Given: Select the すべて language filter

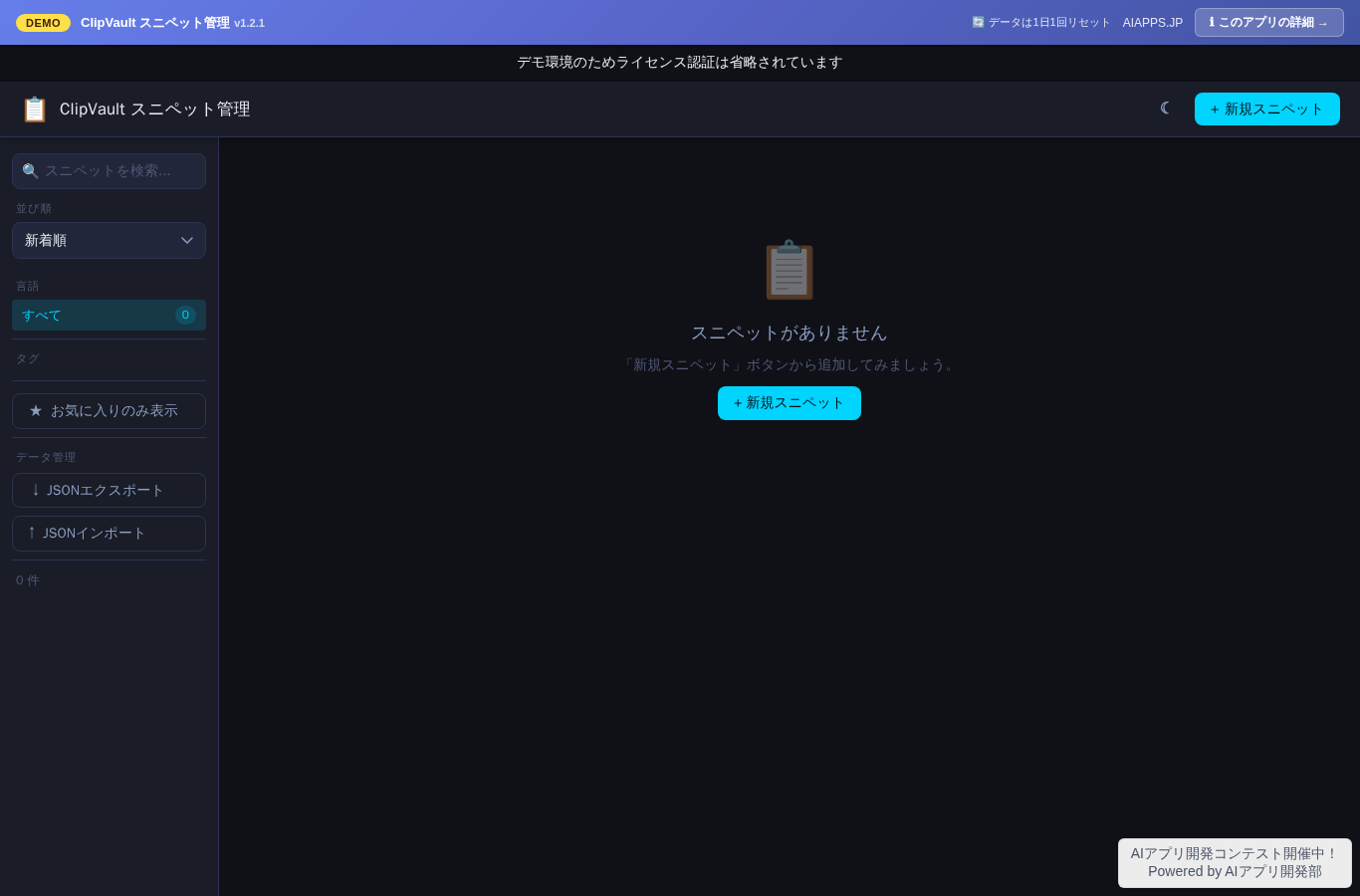Looking at the screenshot, I should click(x=109, y=315).
